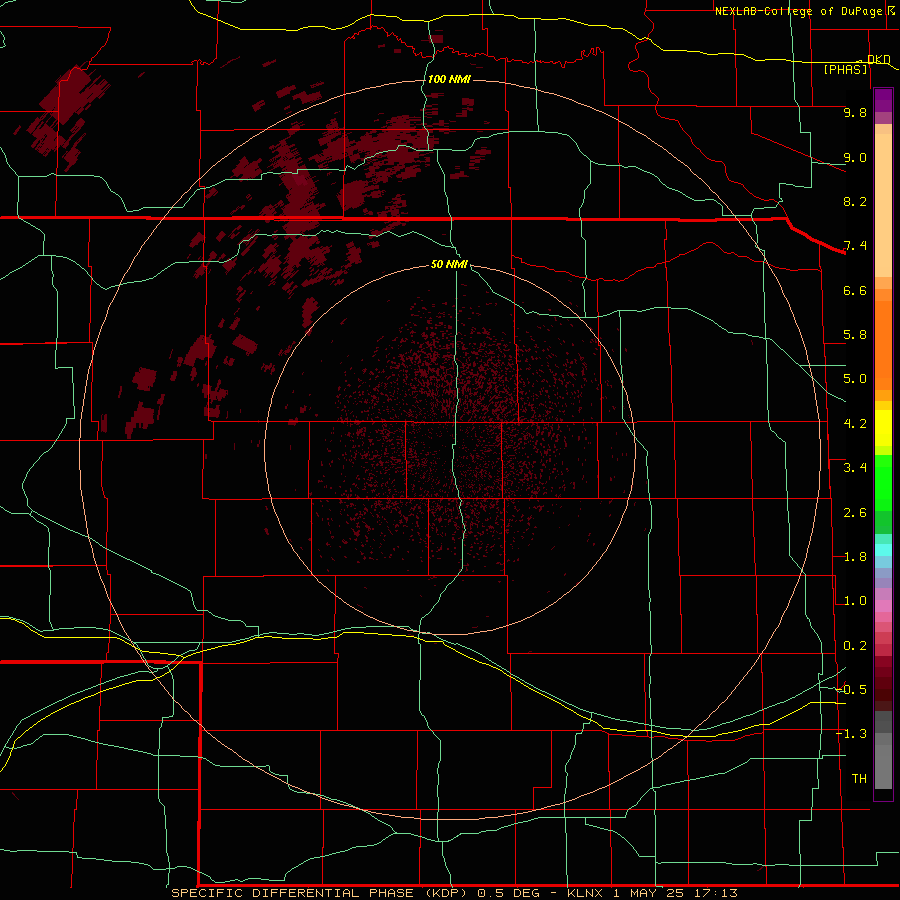Click the 0.5 DEG elevation text
The image size is (900, 900).
click(509, 893)
